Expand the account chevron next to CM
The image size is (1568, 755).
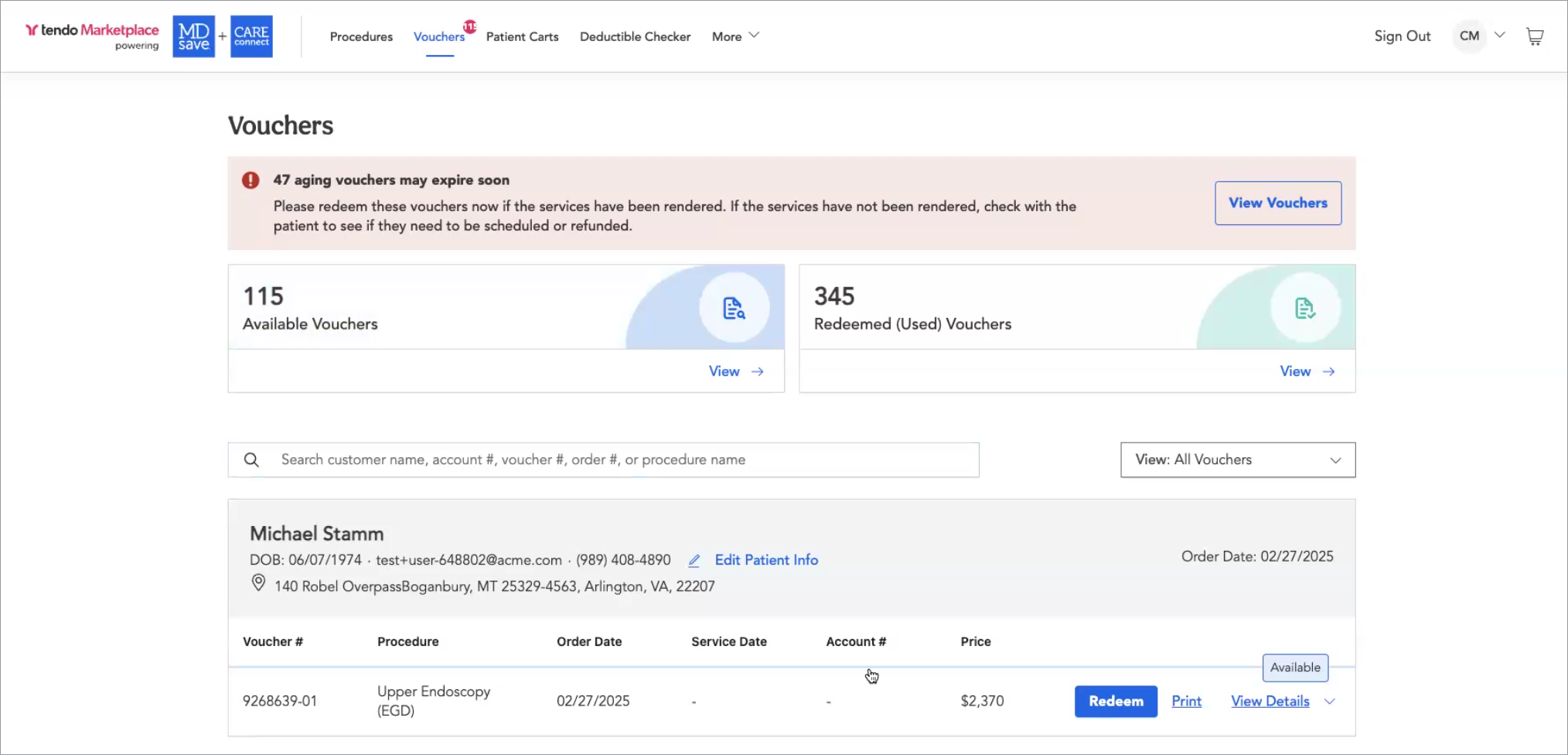1499,35
